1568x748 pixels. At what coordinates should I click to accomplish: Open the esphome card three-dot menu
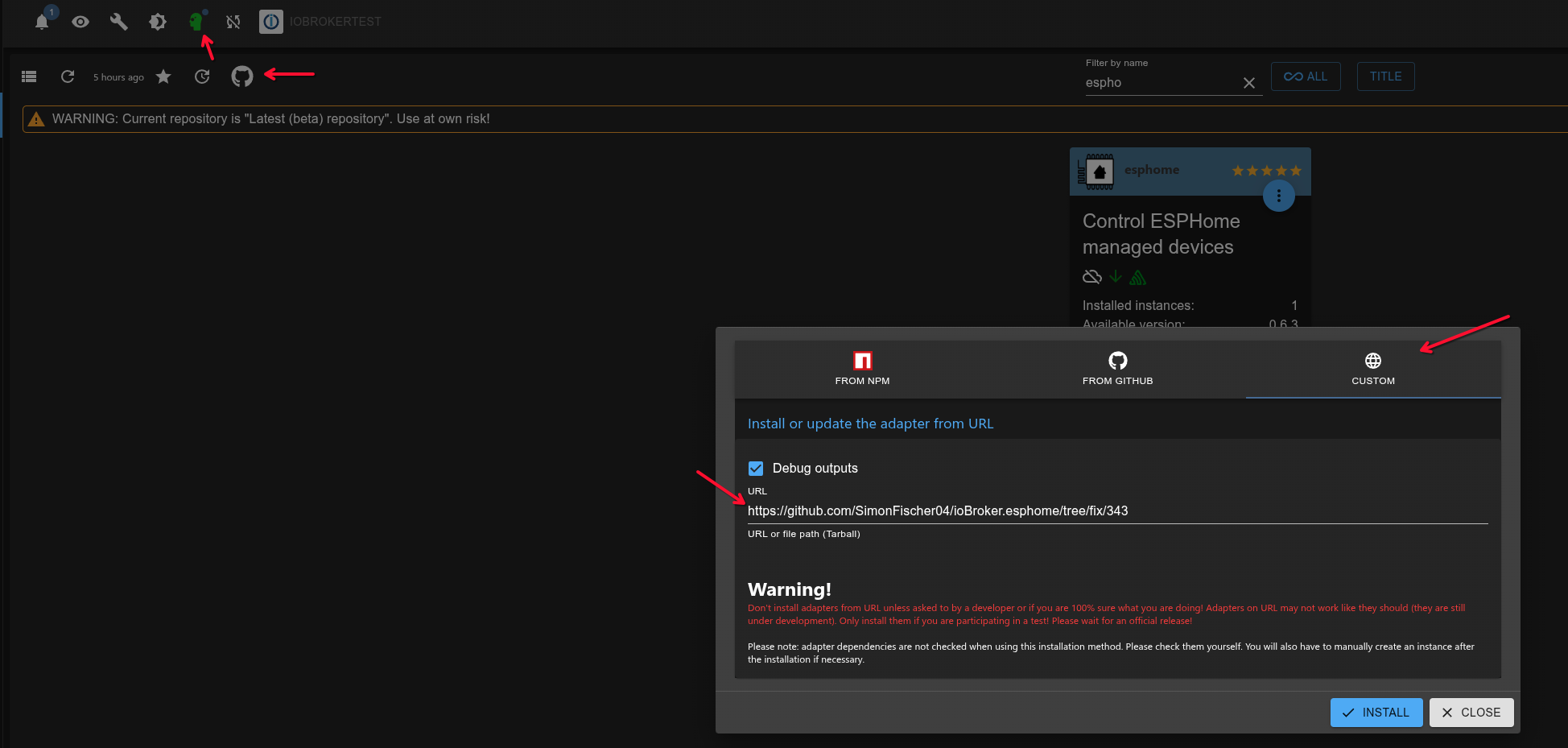(x=1279, y=196)
